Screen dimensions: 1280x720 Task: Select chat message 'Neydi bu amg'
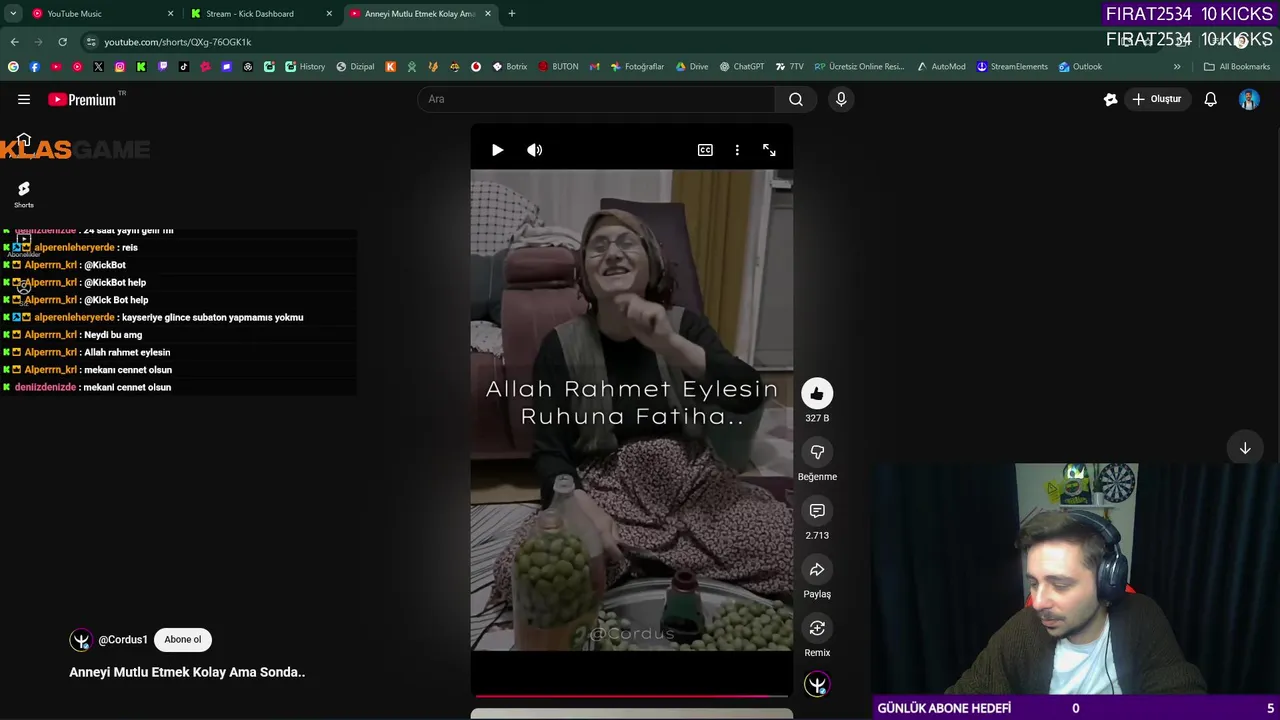pos(113,335)
